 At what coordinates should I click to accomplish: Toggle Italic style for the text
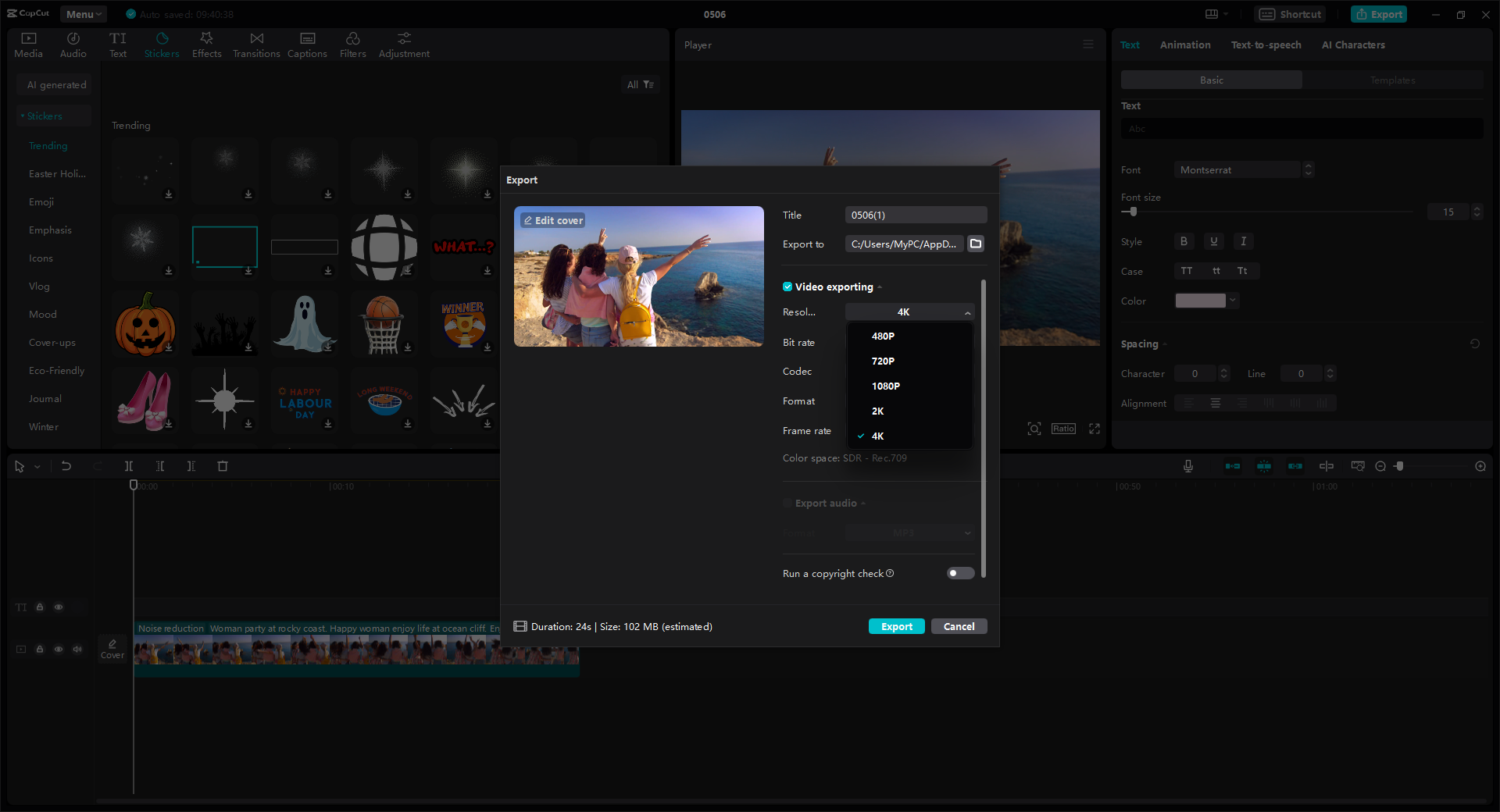(x=1243, y=241)
